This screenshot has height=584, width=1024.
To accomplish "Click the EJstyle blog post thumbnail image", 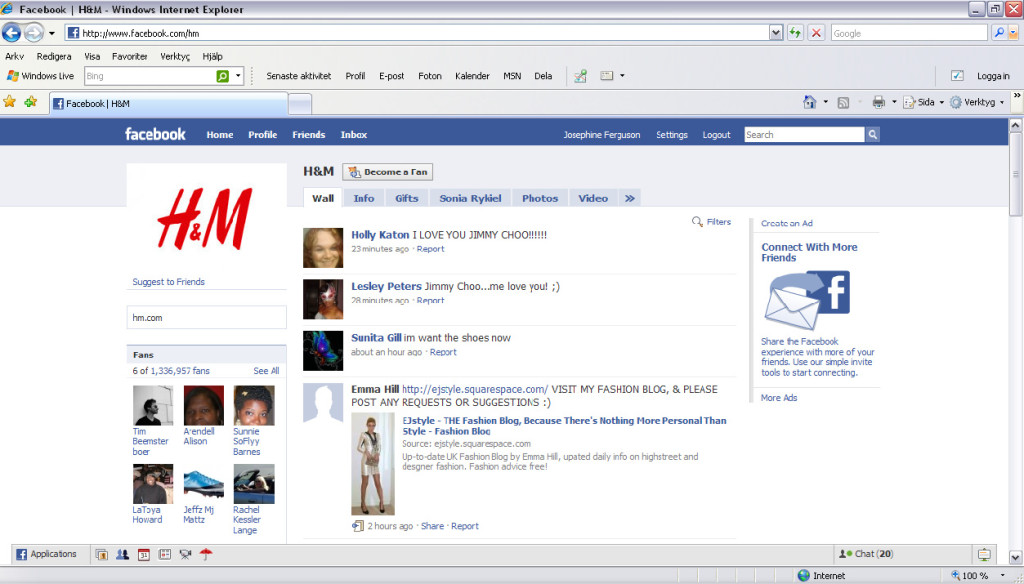I will tap(373, 464).
